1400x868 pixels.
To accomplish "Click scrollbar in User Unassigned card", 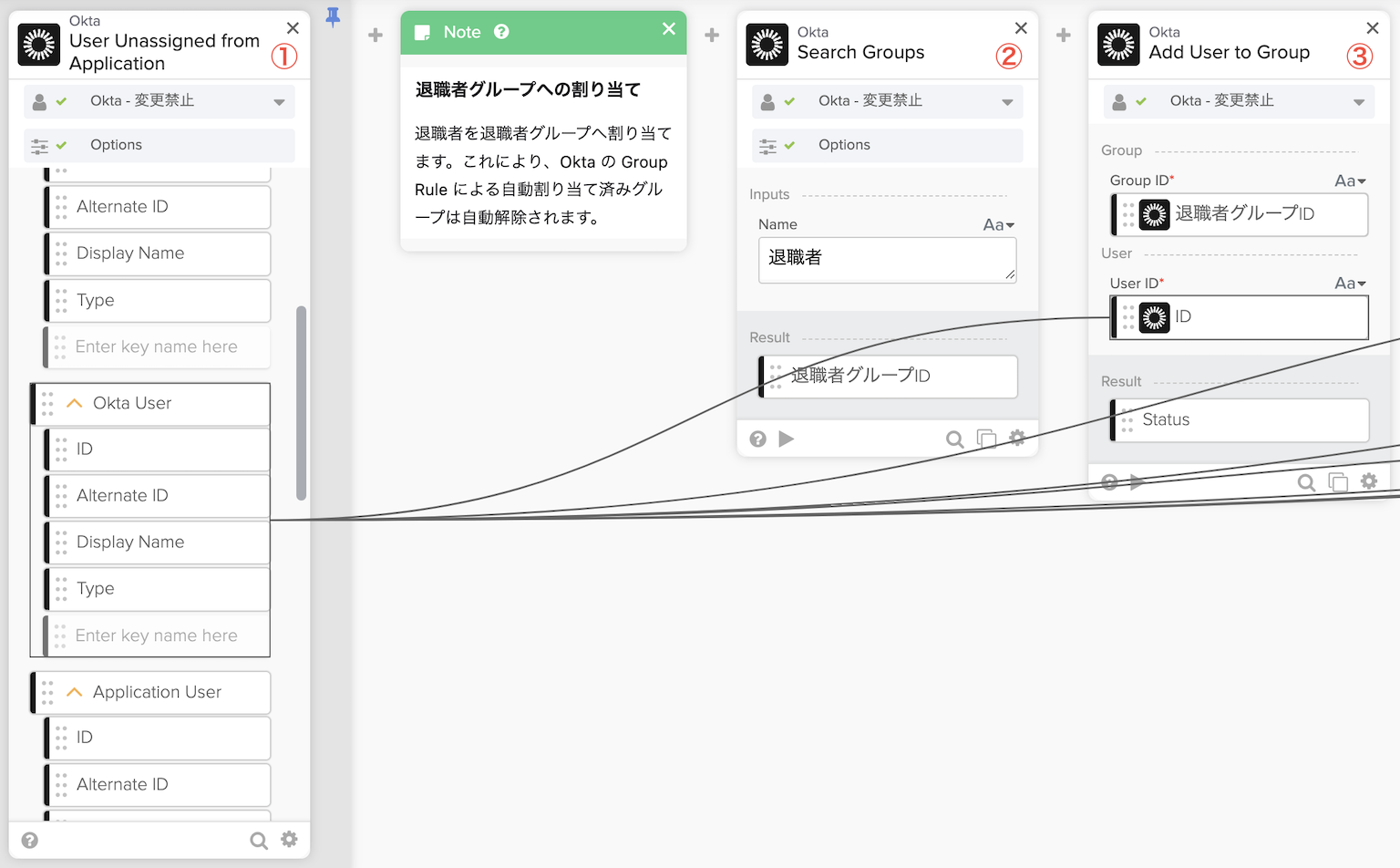I will coord(301,403).
